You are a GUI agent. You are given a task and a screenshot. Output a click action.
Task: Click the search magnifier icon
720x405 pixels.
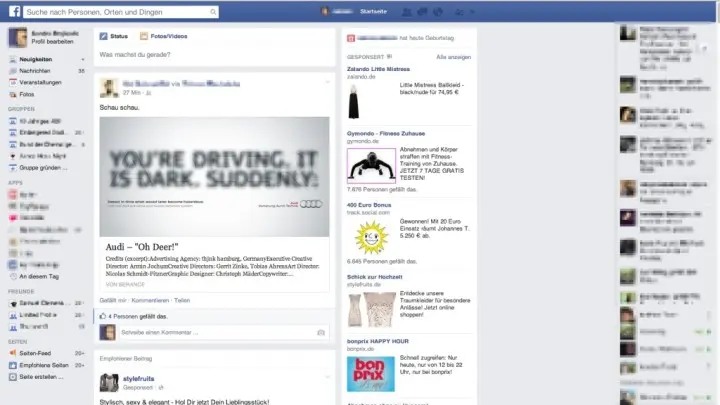213,12
